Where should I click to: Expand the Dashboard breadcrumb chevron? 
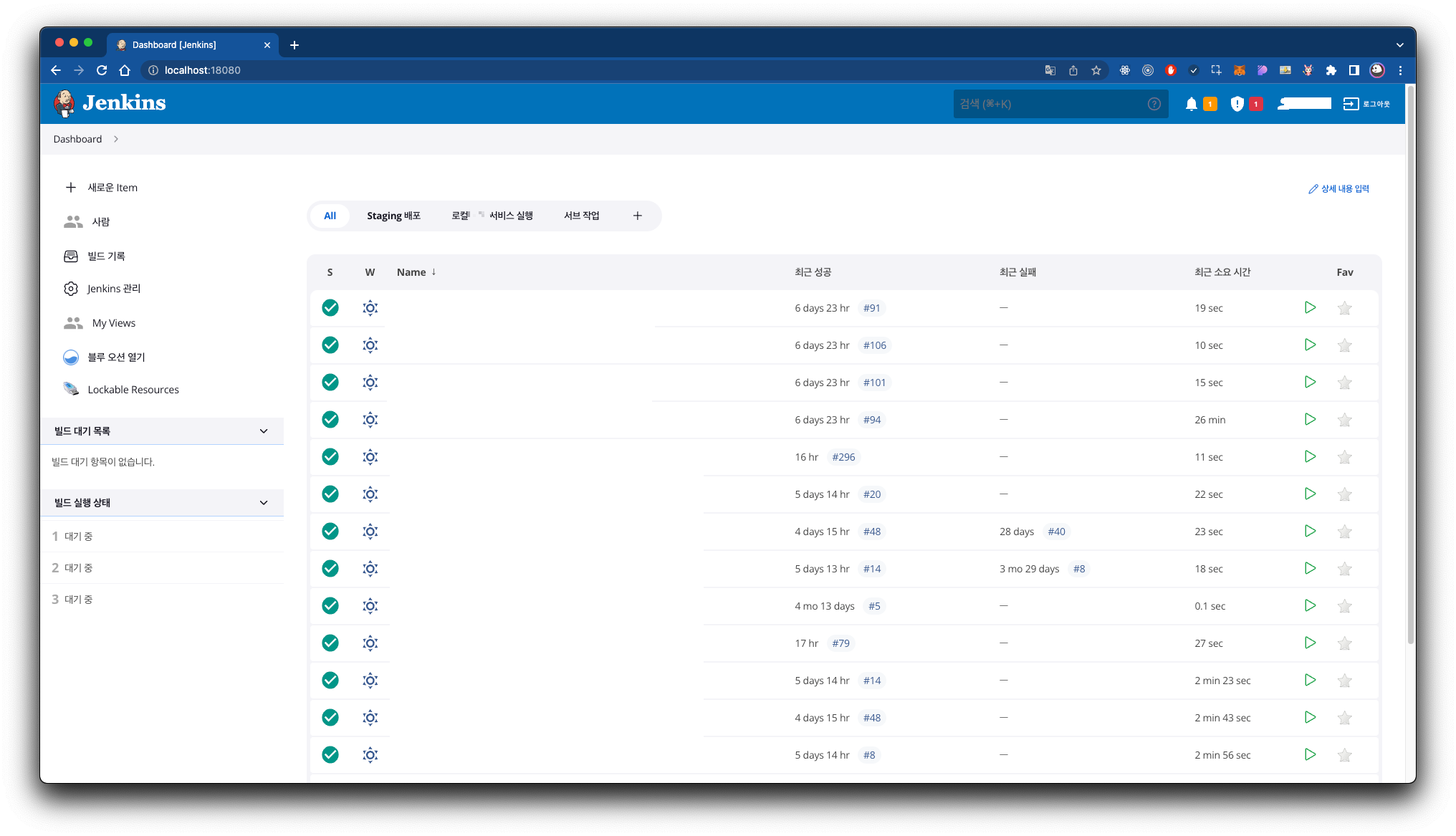116,139
